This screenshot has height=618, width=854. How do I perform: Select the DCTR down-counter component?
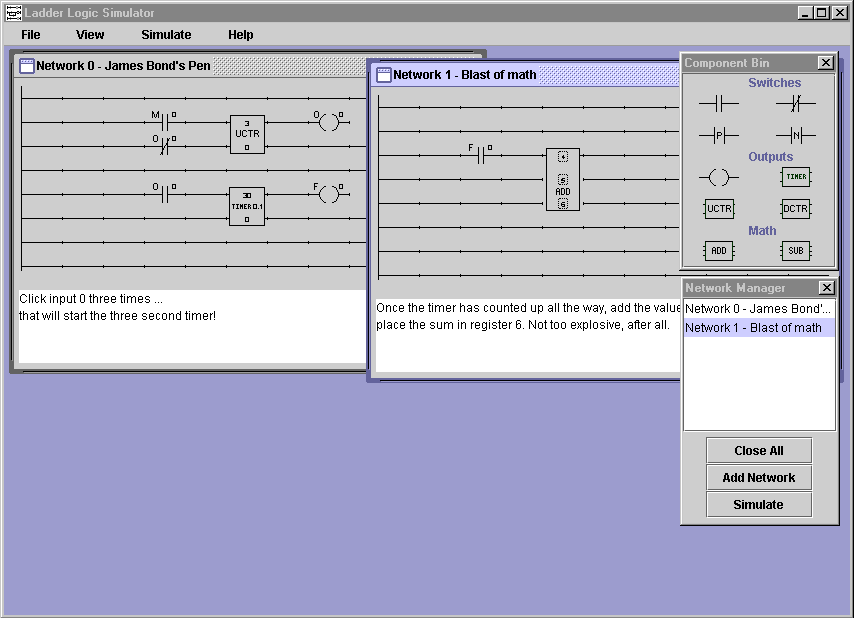pos(795,209)
